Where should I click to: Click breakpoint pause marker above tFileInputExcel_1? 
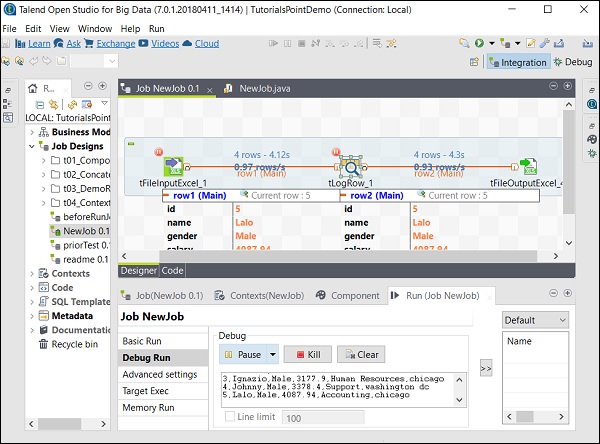[158, 152]
